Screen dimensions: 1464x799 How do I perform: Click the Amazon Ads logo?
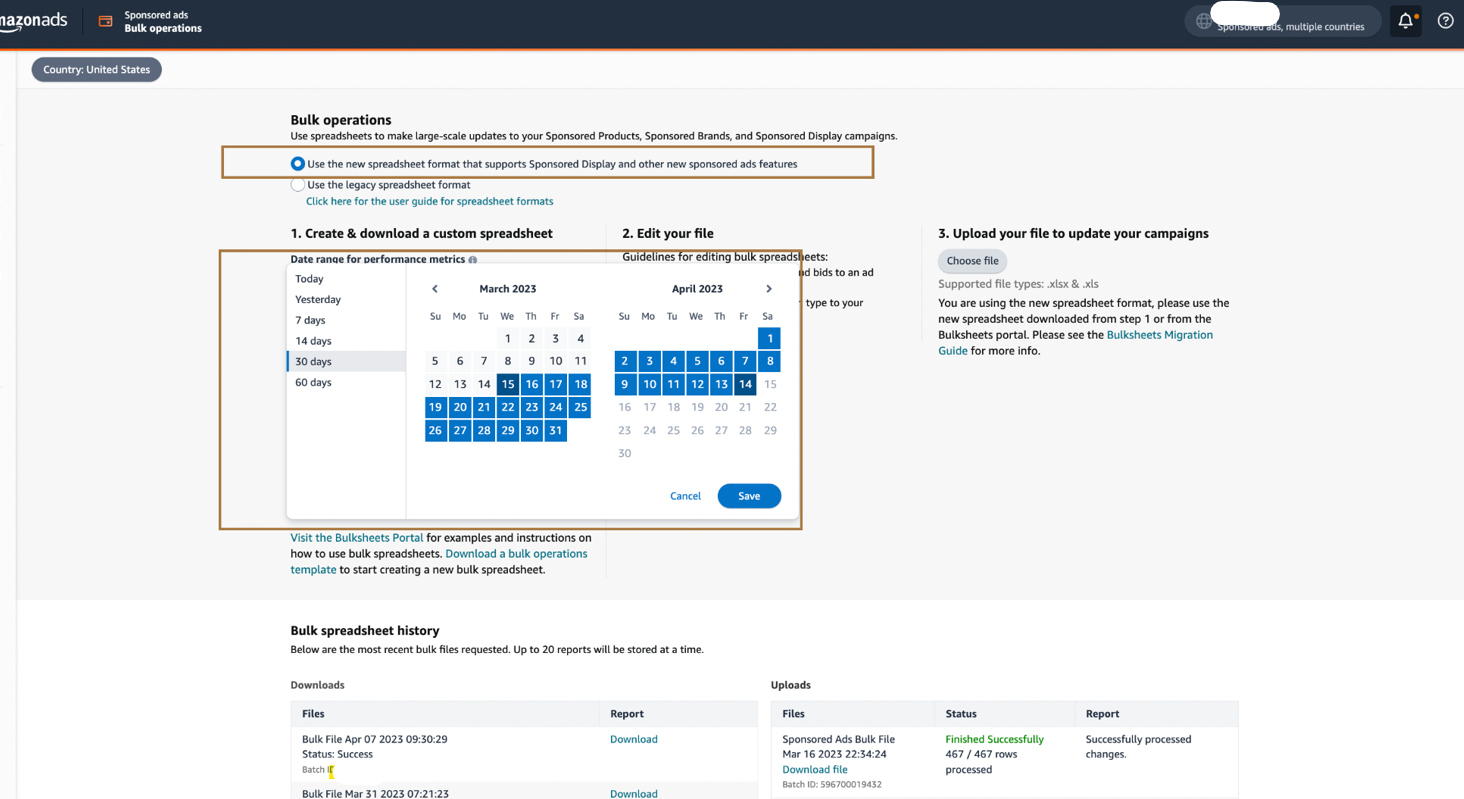click(x=34, y=21)
